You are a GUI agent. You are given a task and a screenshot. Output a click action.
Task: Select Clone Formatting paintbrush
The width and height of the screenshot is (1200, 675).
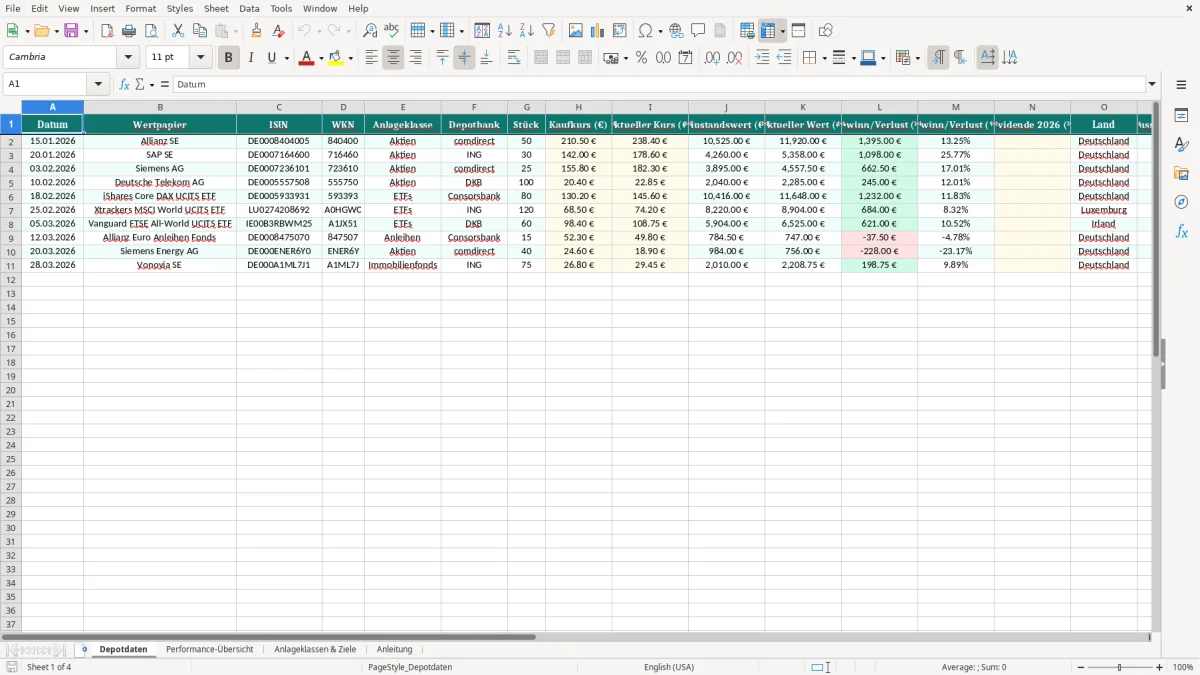(x=257, y=31)
